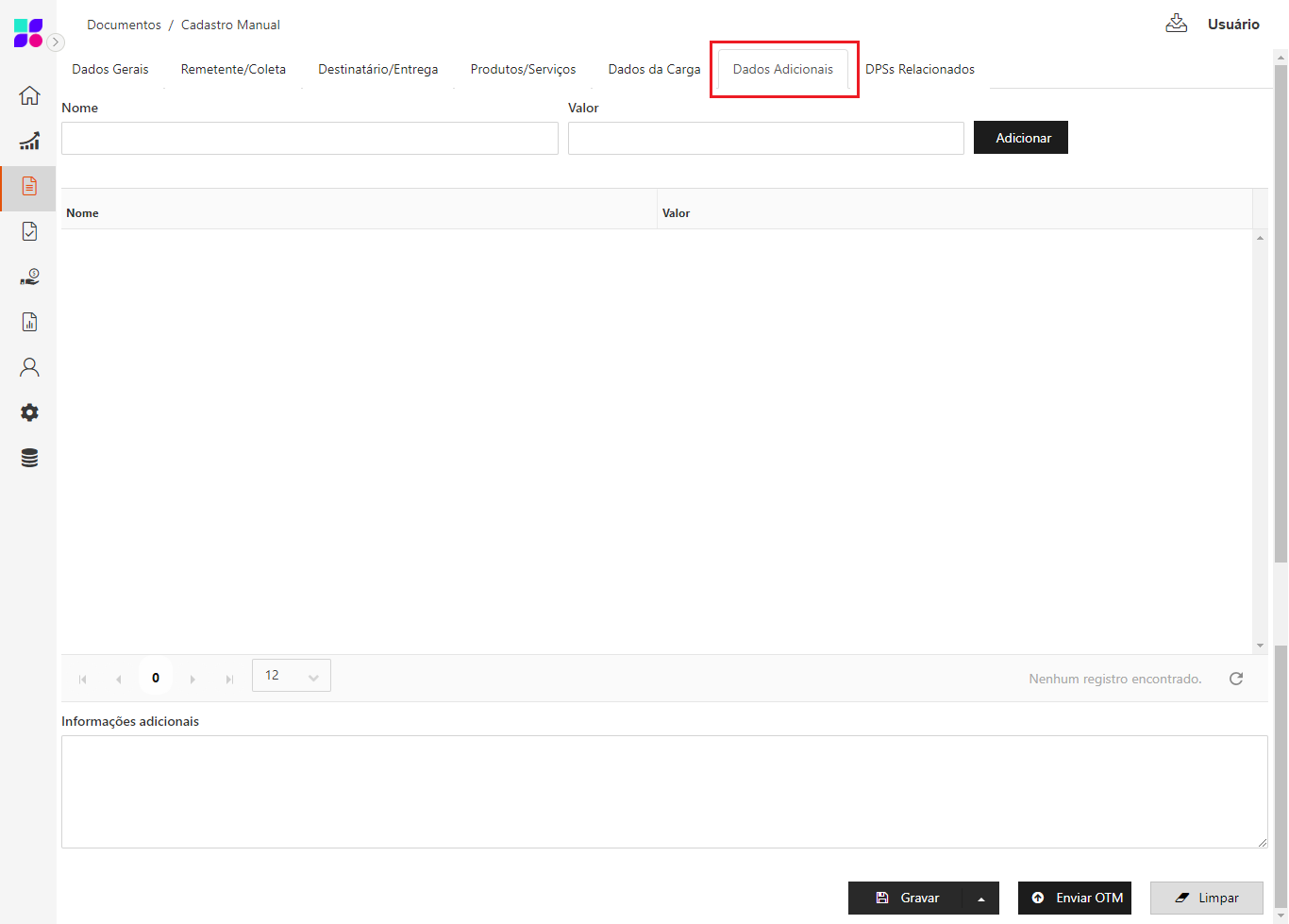Open the Produtos/Serviços tab
Screen dimensions: 1289x924
523,69
